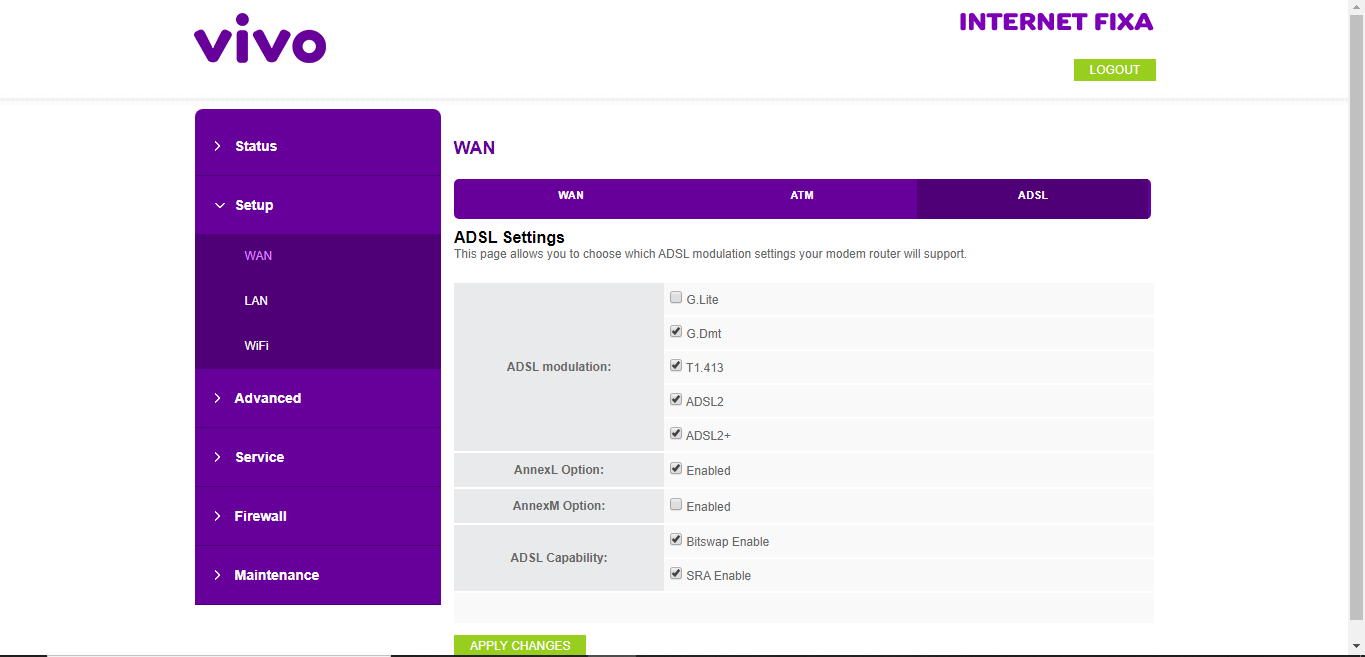Click the ADSL modulation label

(x=559, y=367)
